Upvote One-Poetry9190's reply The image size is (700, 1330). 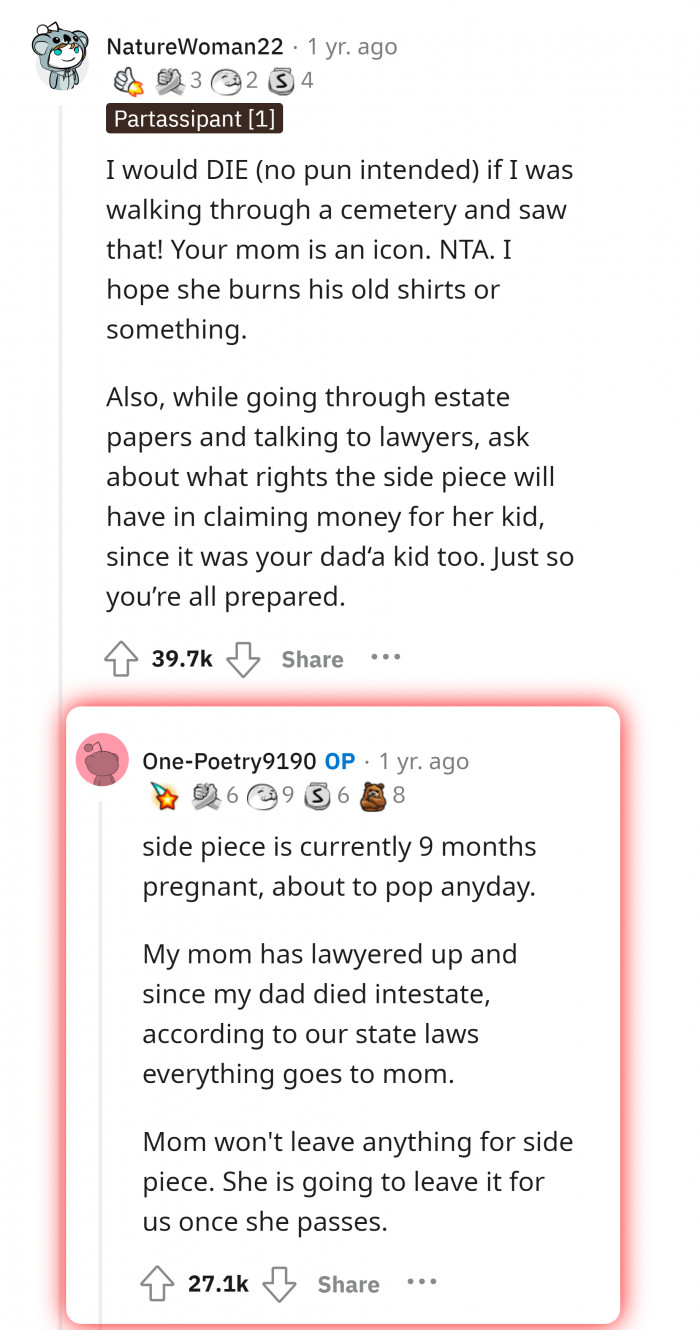click(157, 1284)
